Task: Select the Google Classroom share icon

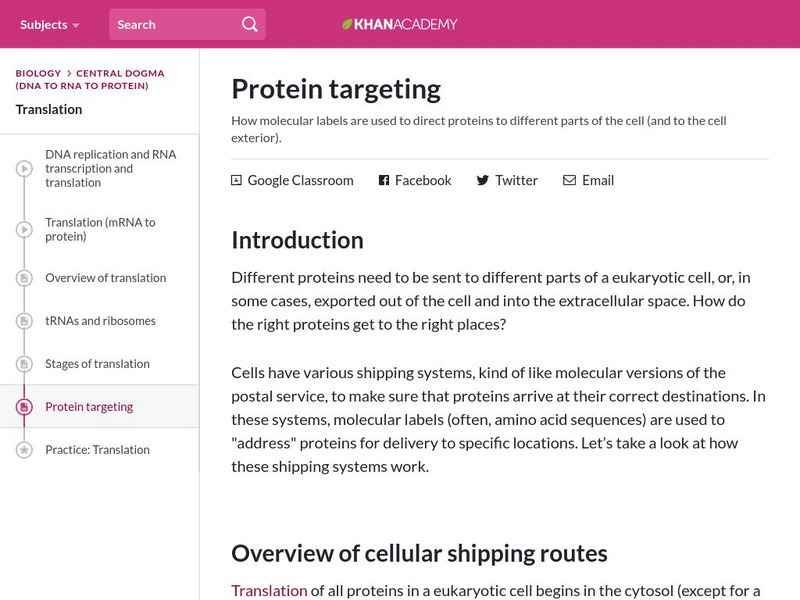Action: coord(235,180)
